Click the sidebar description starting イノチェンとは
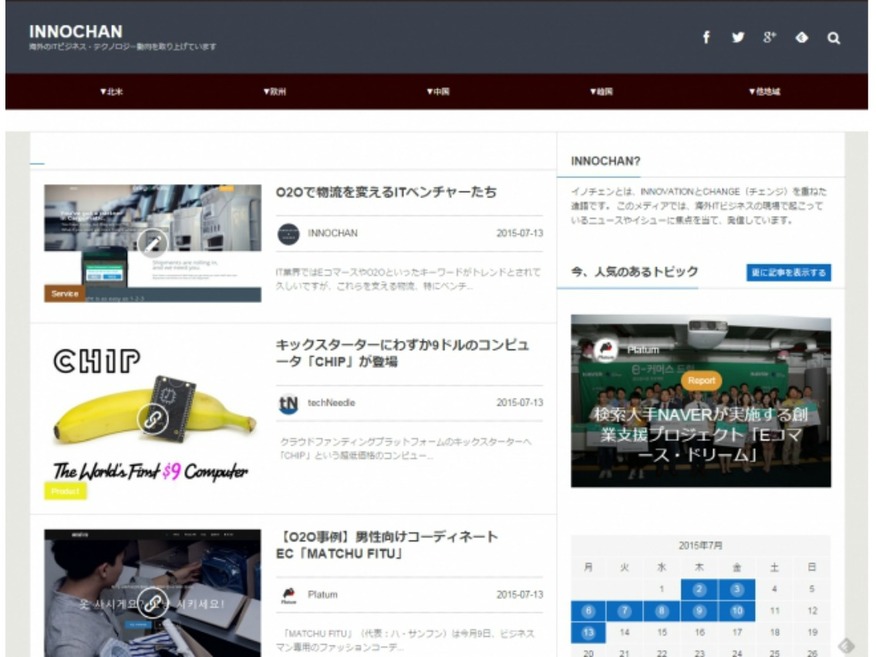The image size is (876, 657). (698, 206)
